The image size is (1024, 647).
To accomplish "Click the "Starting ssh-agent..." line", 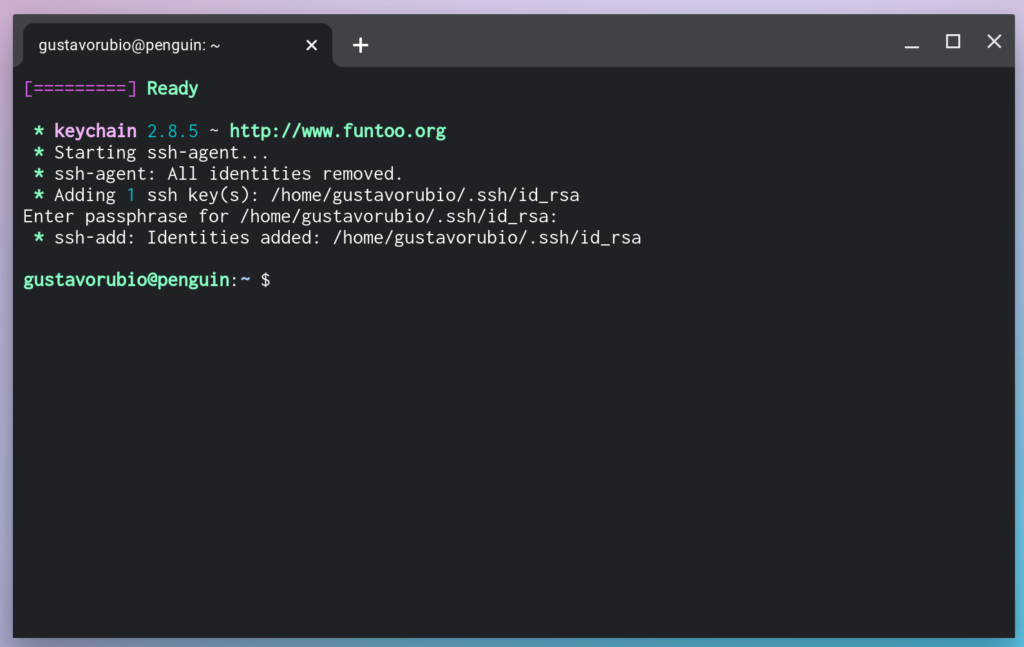I will (161, 153).
